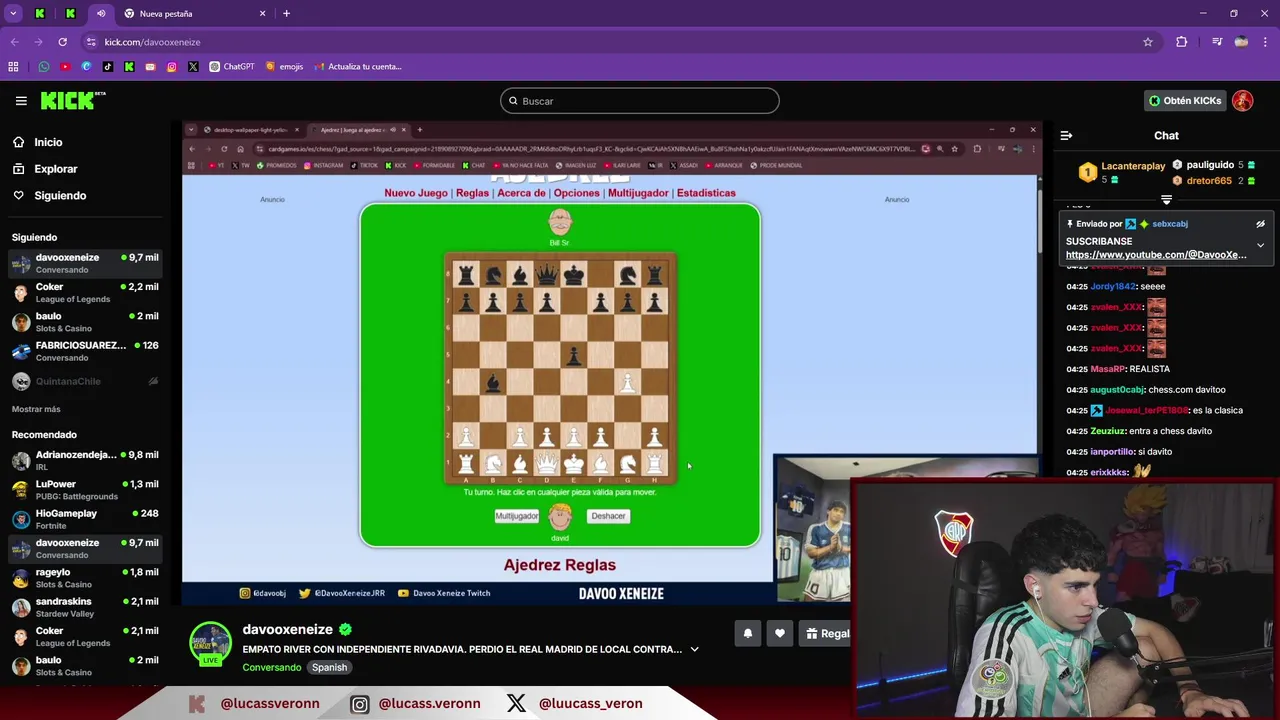Click Jordy1842 username in chat
Screen dimensions: 1280x720
click(x=1113, y=286)
